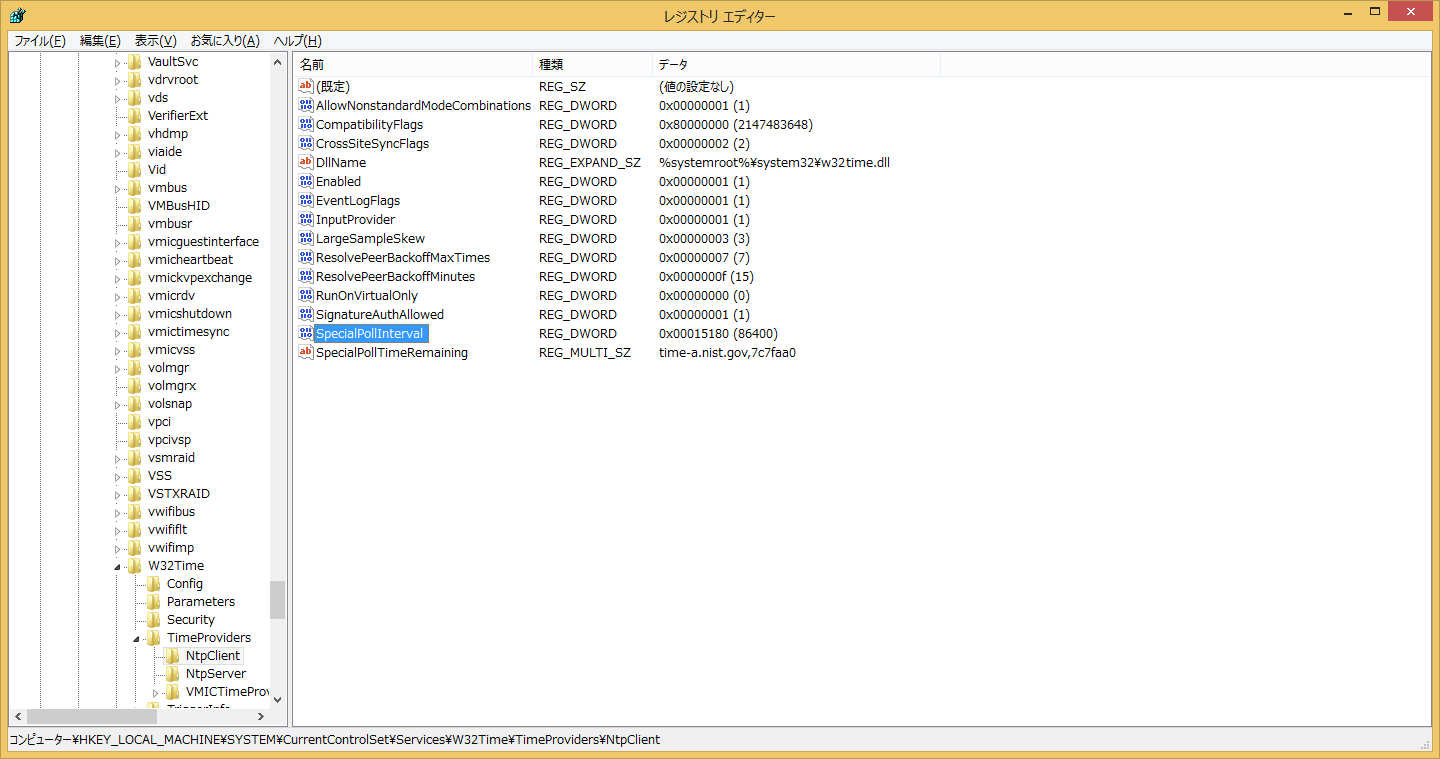
Task: Select the VMBusHID key in the tree
Action: [179, 206]
